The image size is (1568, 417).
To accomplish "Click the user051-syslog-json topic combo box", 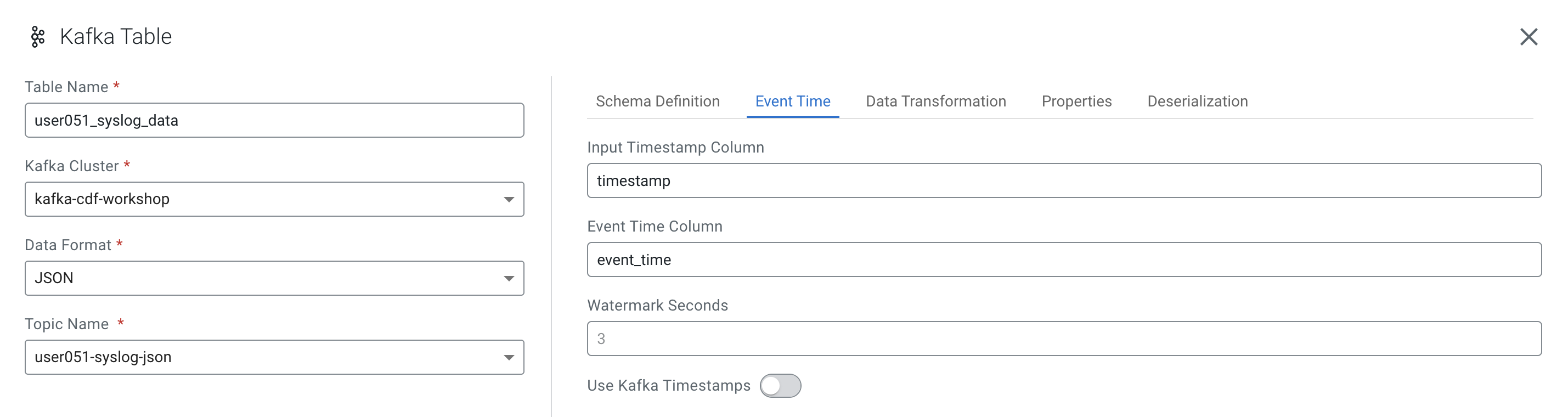I will [x=274, y=357].
